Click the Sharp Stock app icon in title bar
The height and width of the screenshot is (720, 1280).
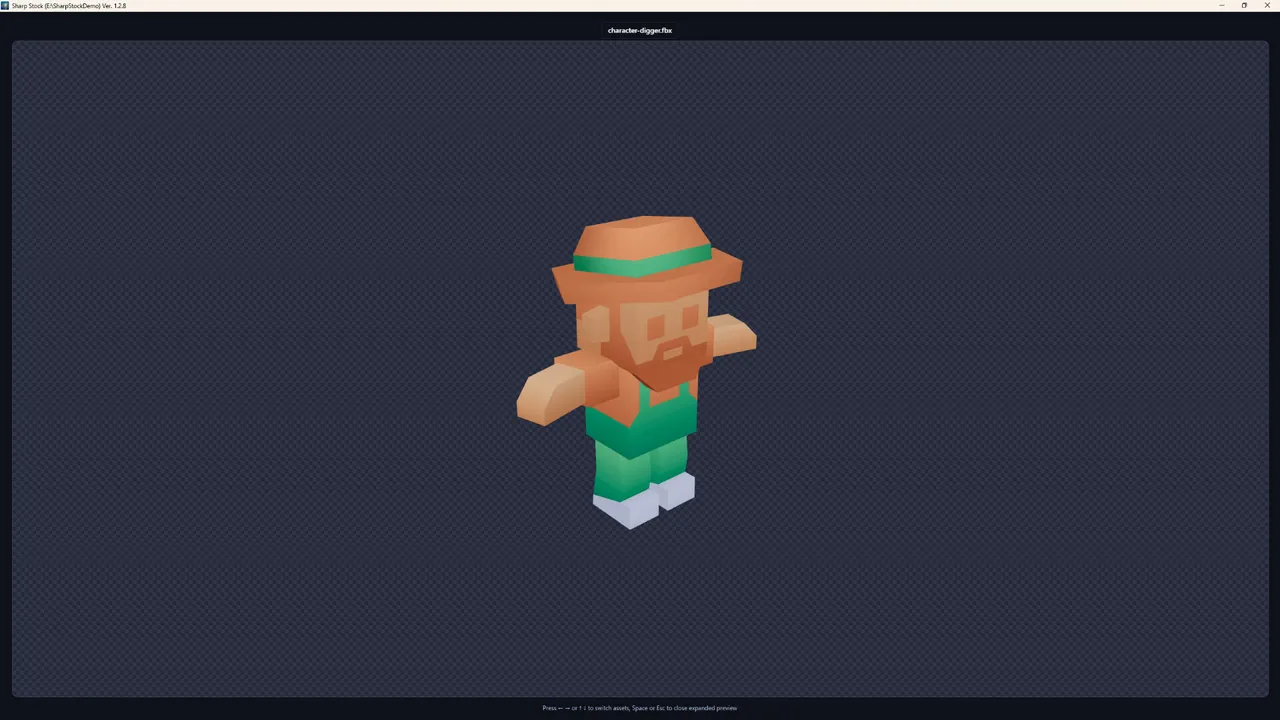(5, 6)
